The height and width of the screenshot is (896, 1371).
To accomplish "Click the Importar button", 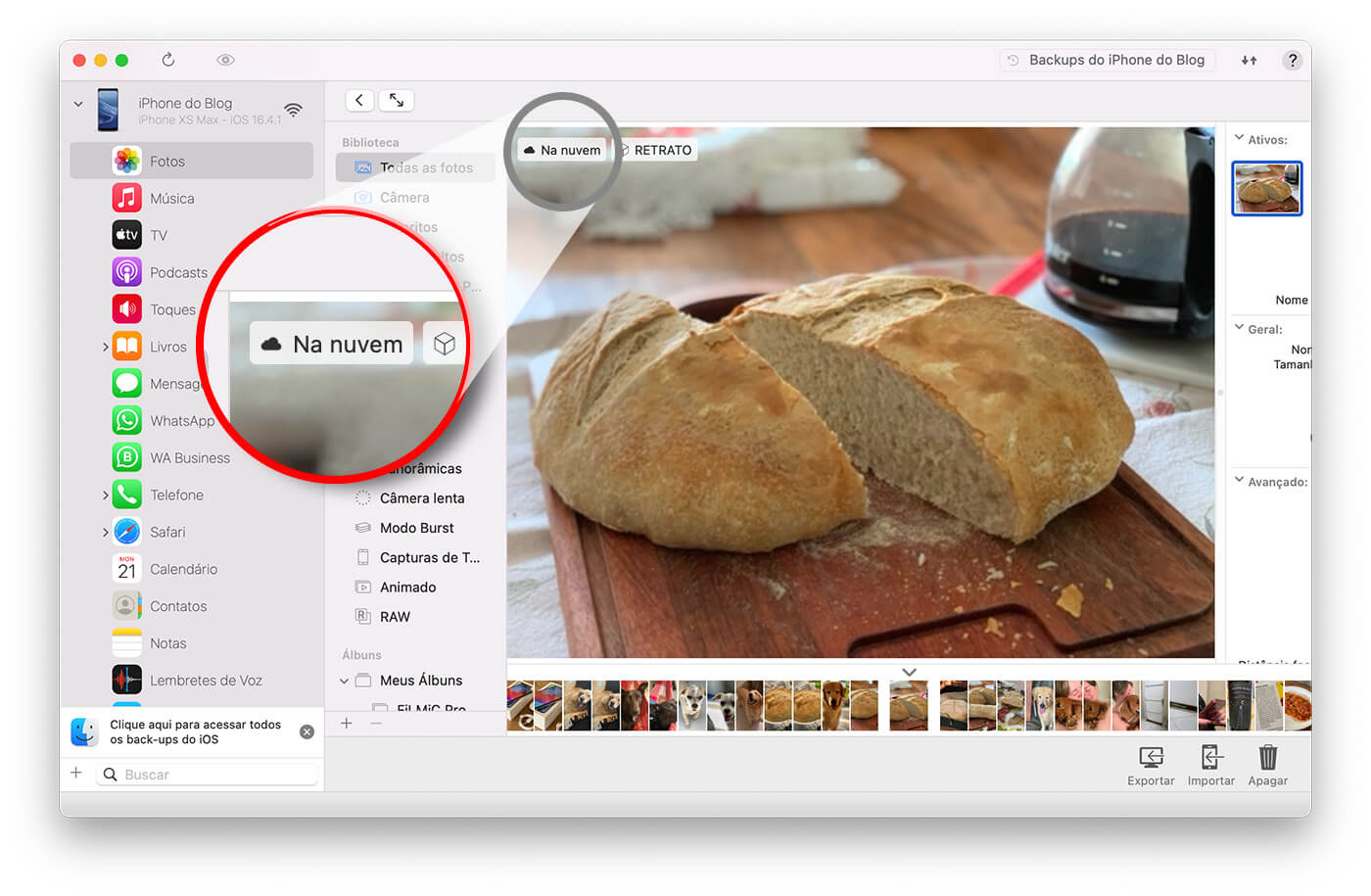I will pyautogui.click(x=1211, y=766).
